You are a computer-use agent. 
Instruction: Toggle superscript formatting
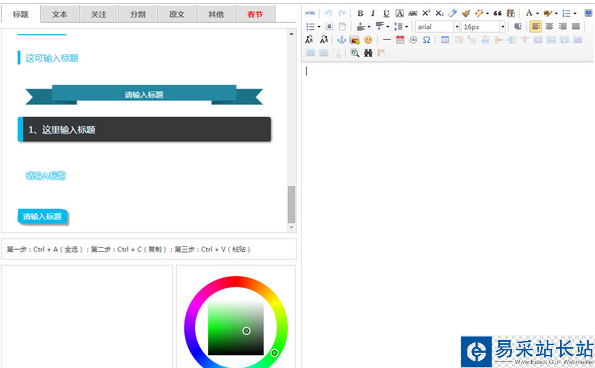click(426, 13)
